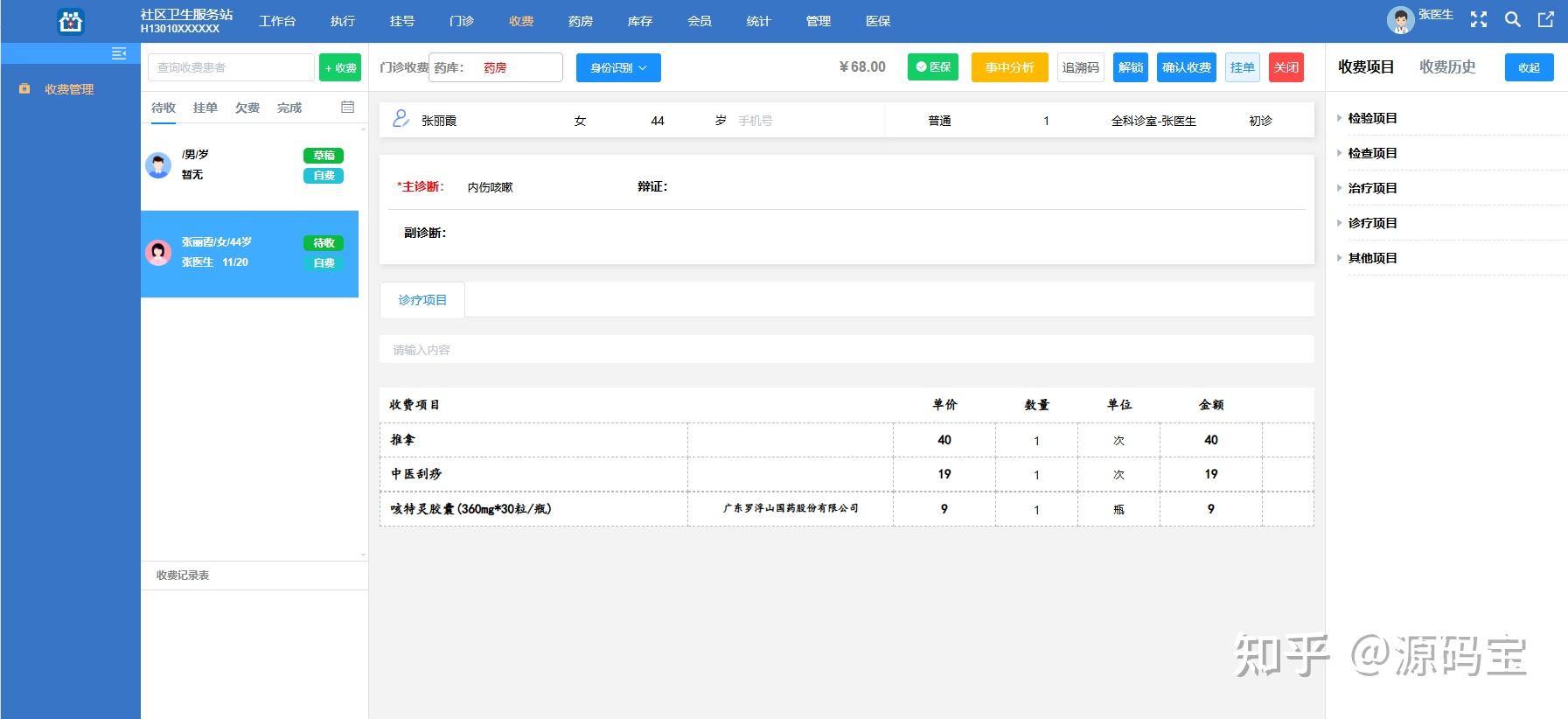The image size is (1568, 719).
Task: Click the 全科诊室-张医生 department text
Action: pyautogui.click(x=1153, y=121)
